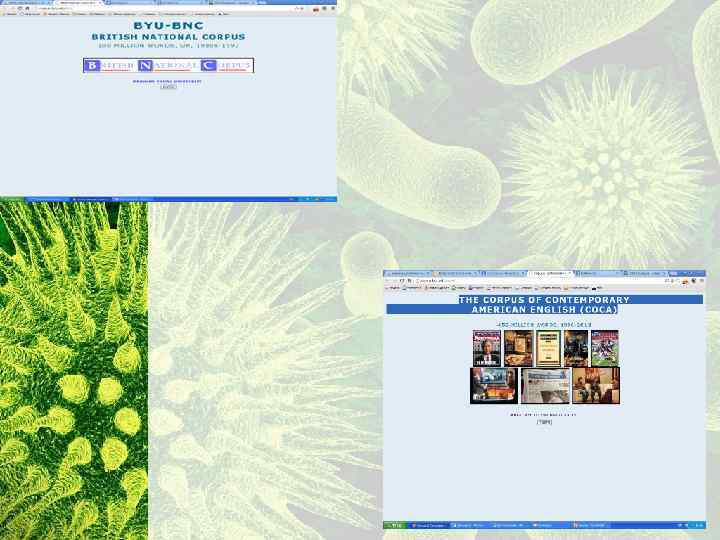This screenshot has width=720, height=540.
Task: Click the British National Corpus logo banner
Action: (169, 66)
